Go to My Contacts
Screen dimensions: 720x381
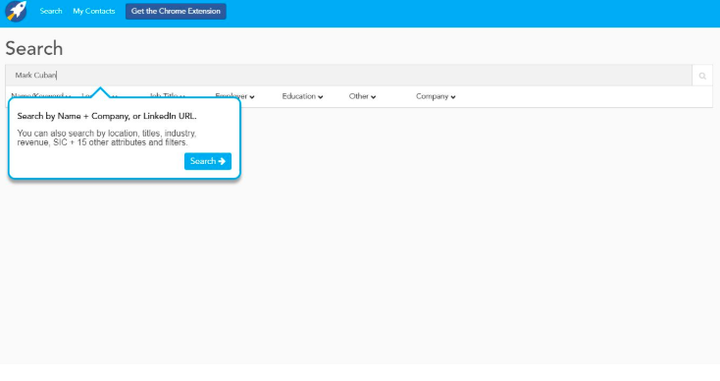click(94, 11)
